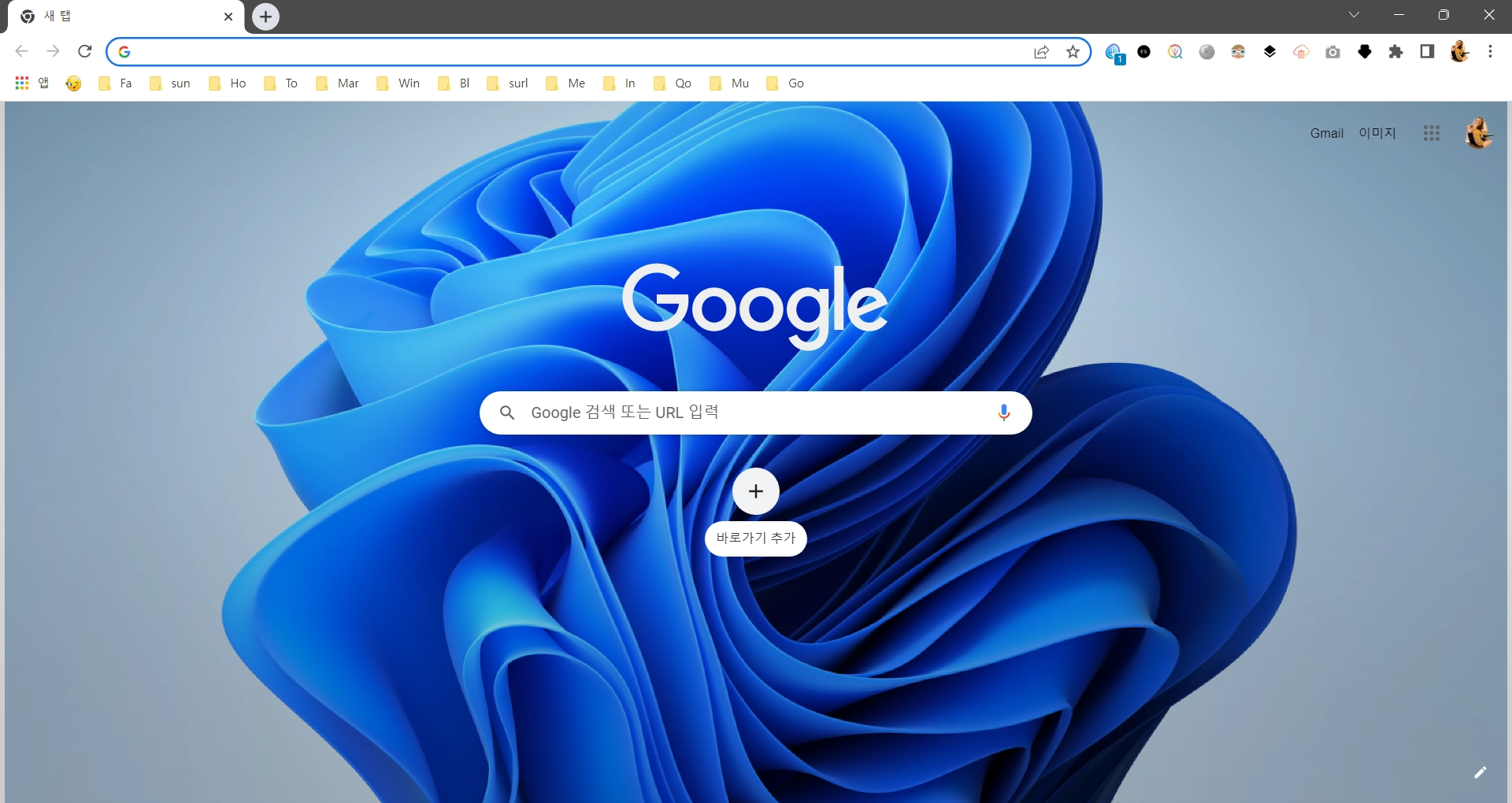The image size is (1512, 803).
Task: Open the surl bookmark folder
Action: (507, 83)
